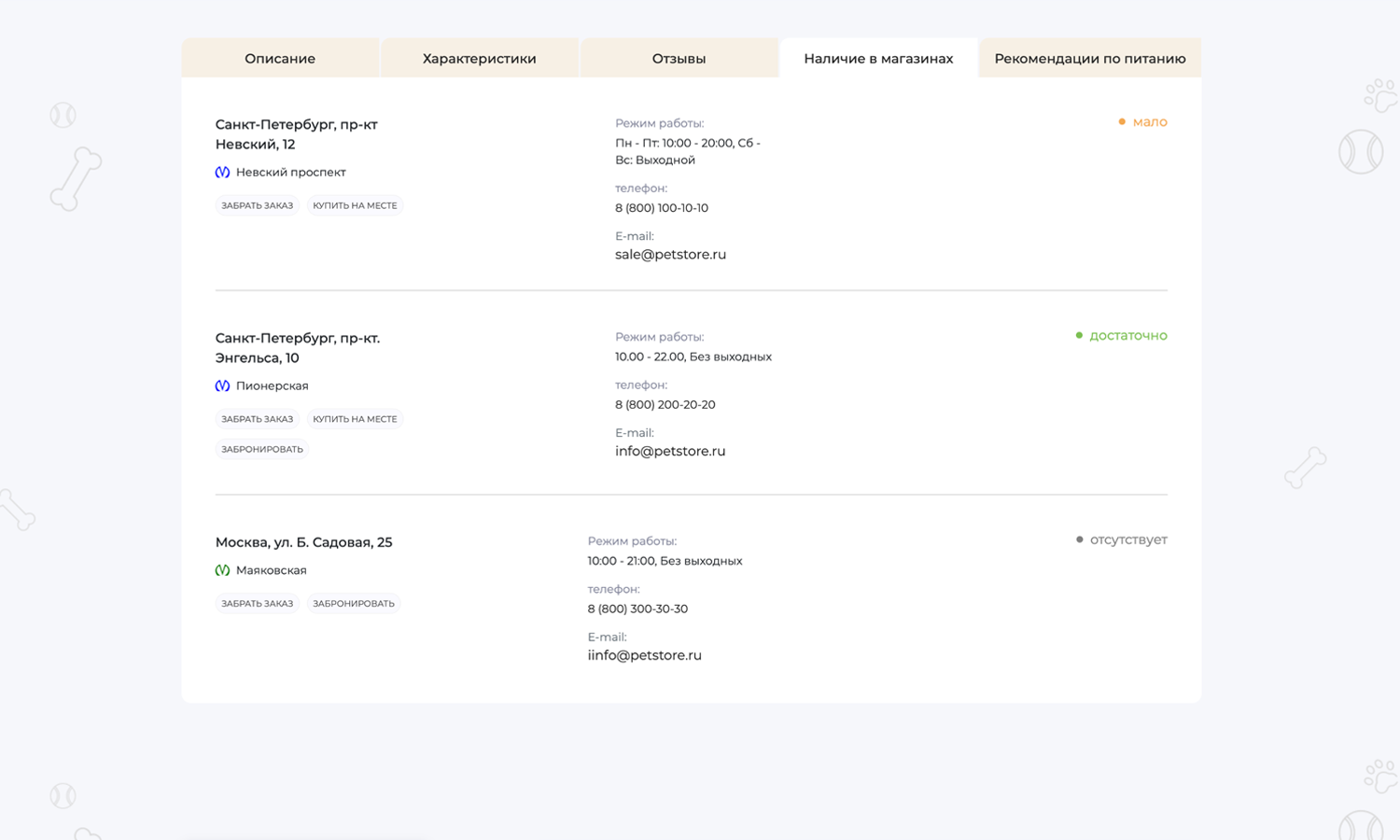Click the gray 'отсутствует' status dot
This screenshot has height=840, width=1400.
[1079, 540]
